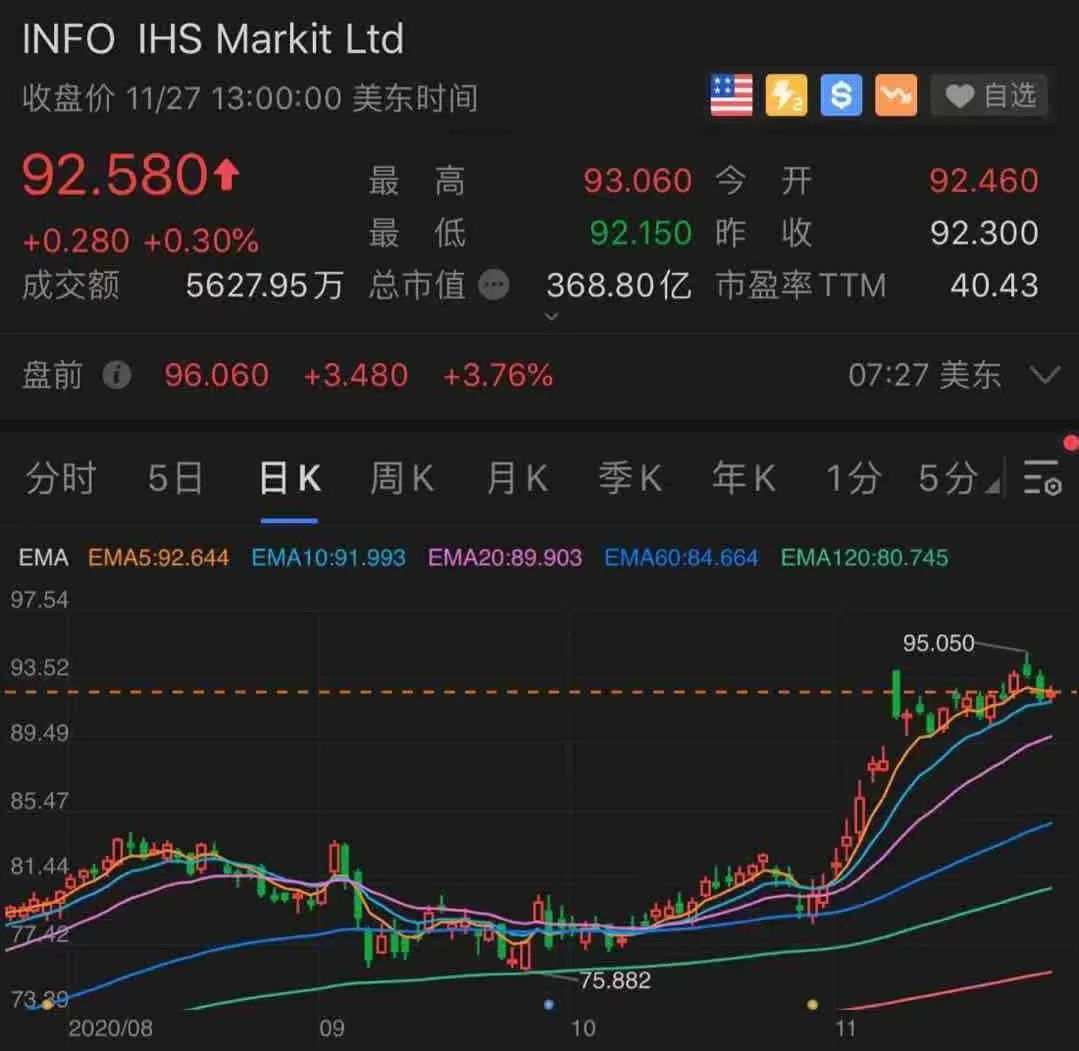1079x1051 pixels.
Task: Click the INFO IHS Markit Ltd title
Action: pyautogui.click(x=213, y=39)
